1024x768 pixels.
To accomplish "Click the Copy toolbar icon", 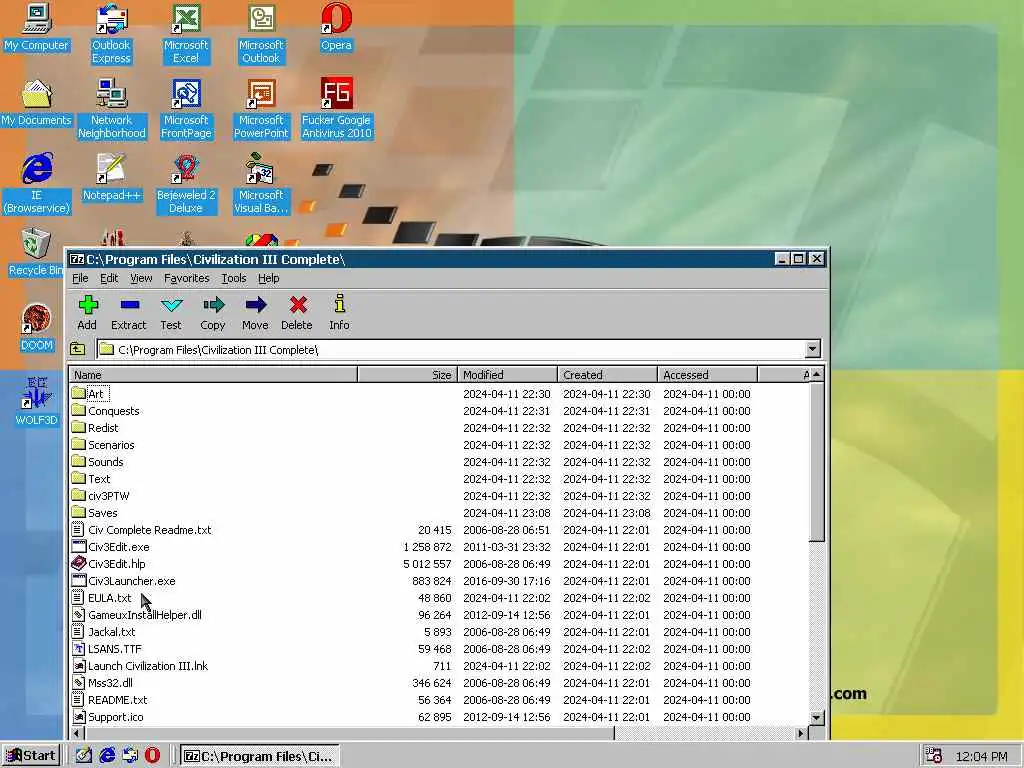I will click(x=213, y=312).
